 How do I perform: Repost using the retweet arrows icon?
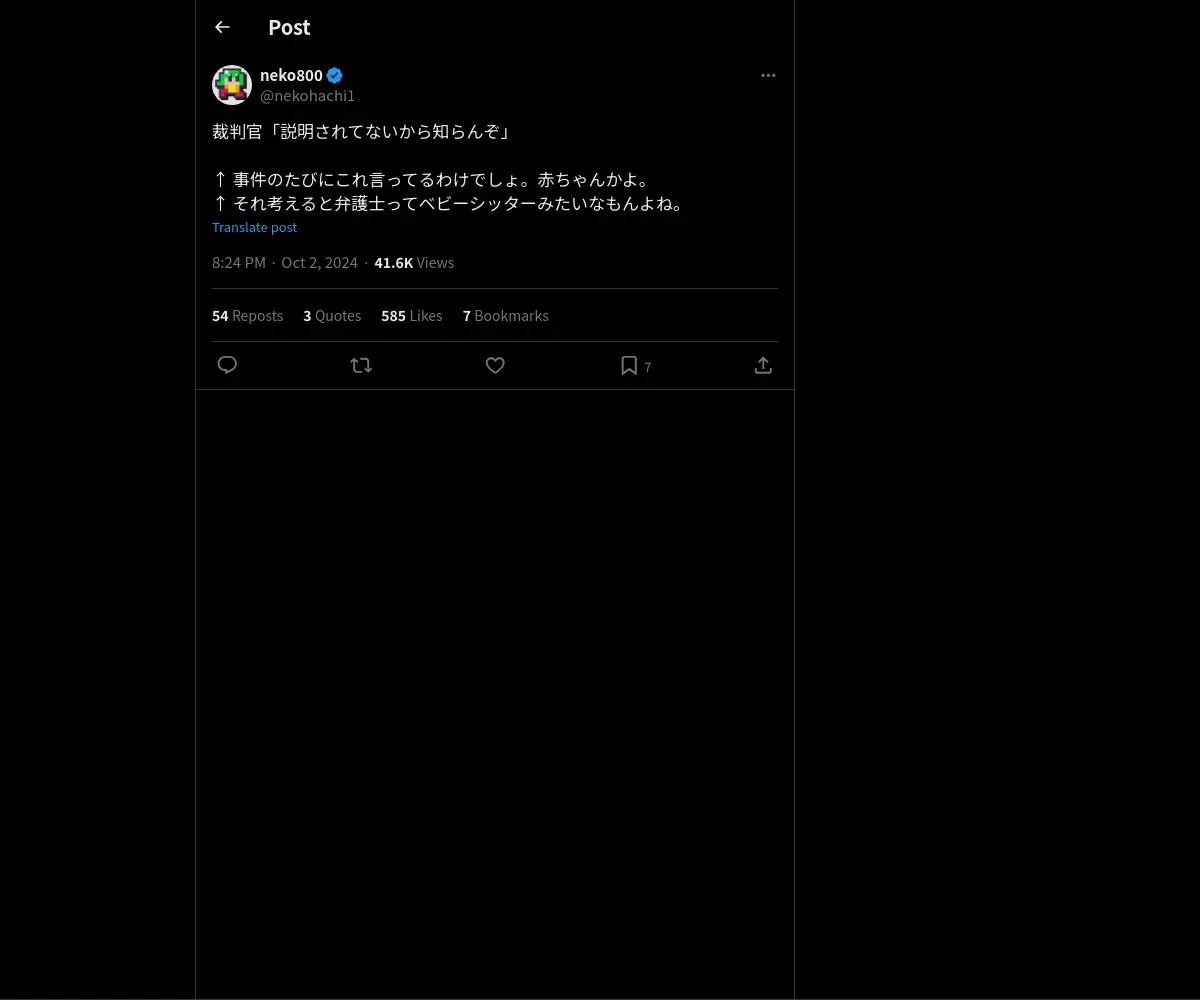(x=361, y=365)
